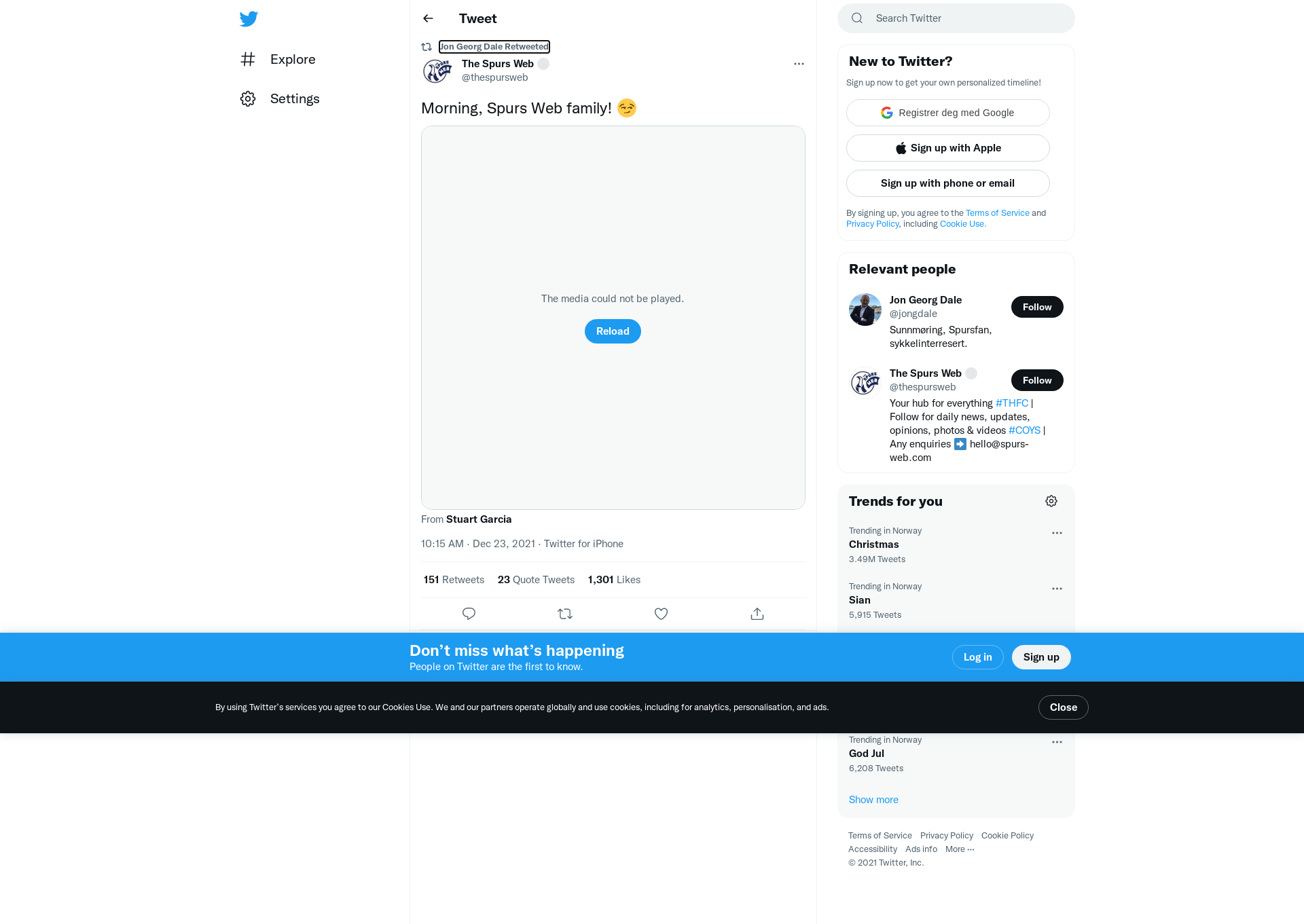Reload the unplayable media
Screen dimensions: 1304x924
613,331
